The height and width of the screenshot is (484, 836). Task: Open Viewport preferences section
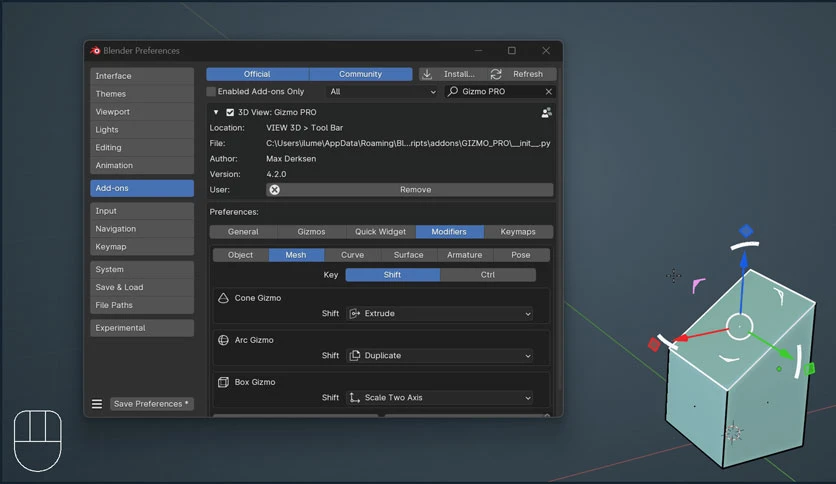tap(142, 112)
